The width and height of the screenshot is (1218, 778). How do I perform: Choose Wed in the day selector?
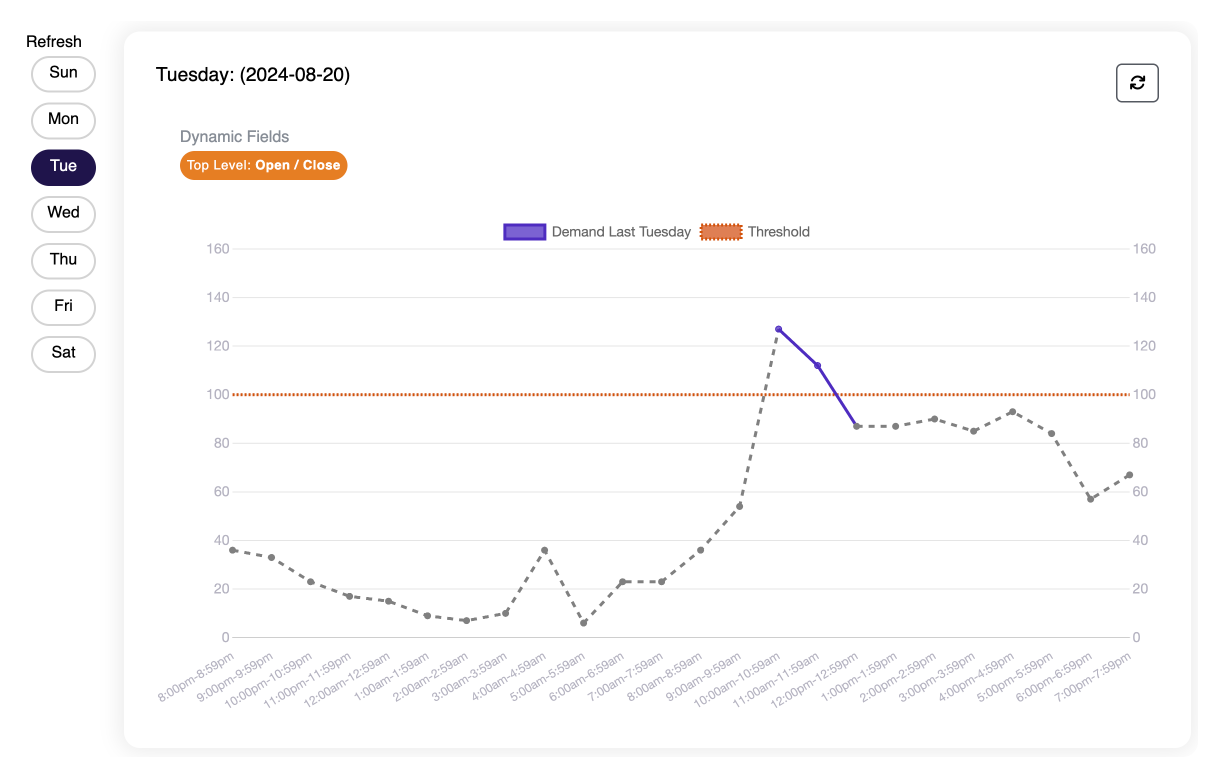point(63,213)
